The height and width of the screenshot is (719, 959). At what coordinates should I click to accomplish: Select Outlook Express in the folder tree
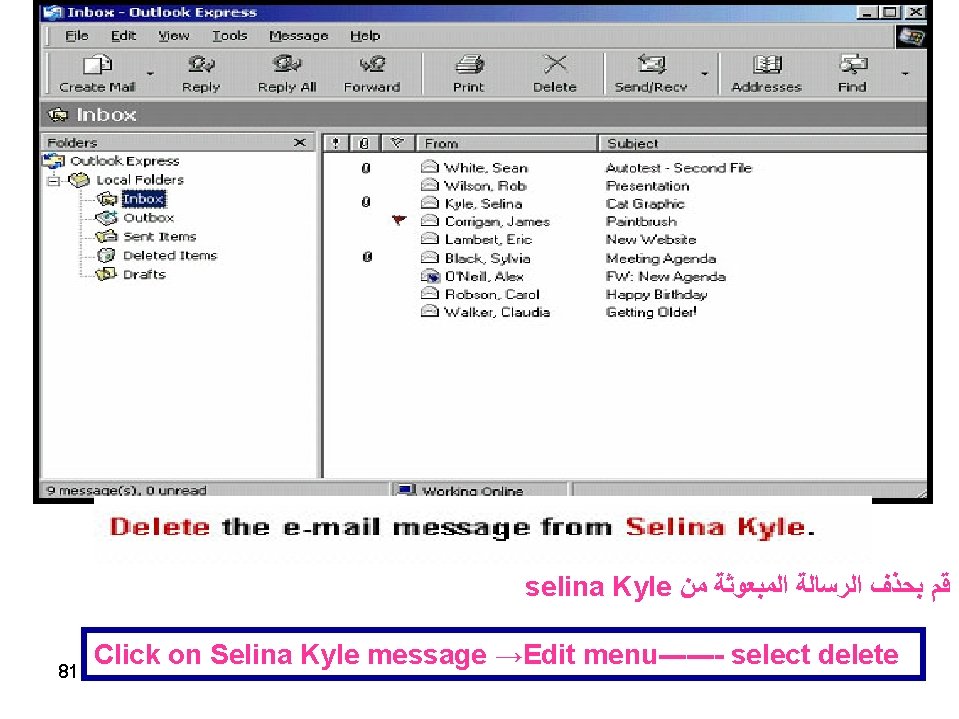click(125, 161)
